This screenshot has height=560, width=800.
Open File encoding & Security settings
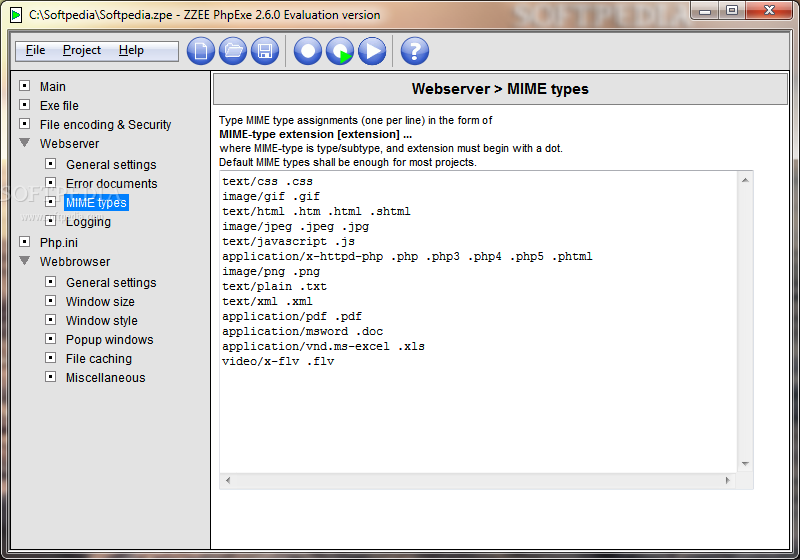pos(106,124)
